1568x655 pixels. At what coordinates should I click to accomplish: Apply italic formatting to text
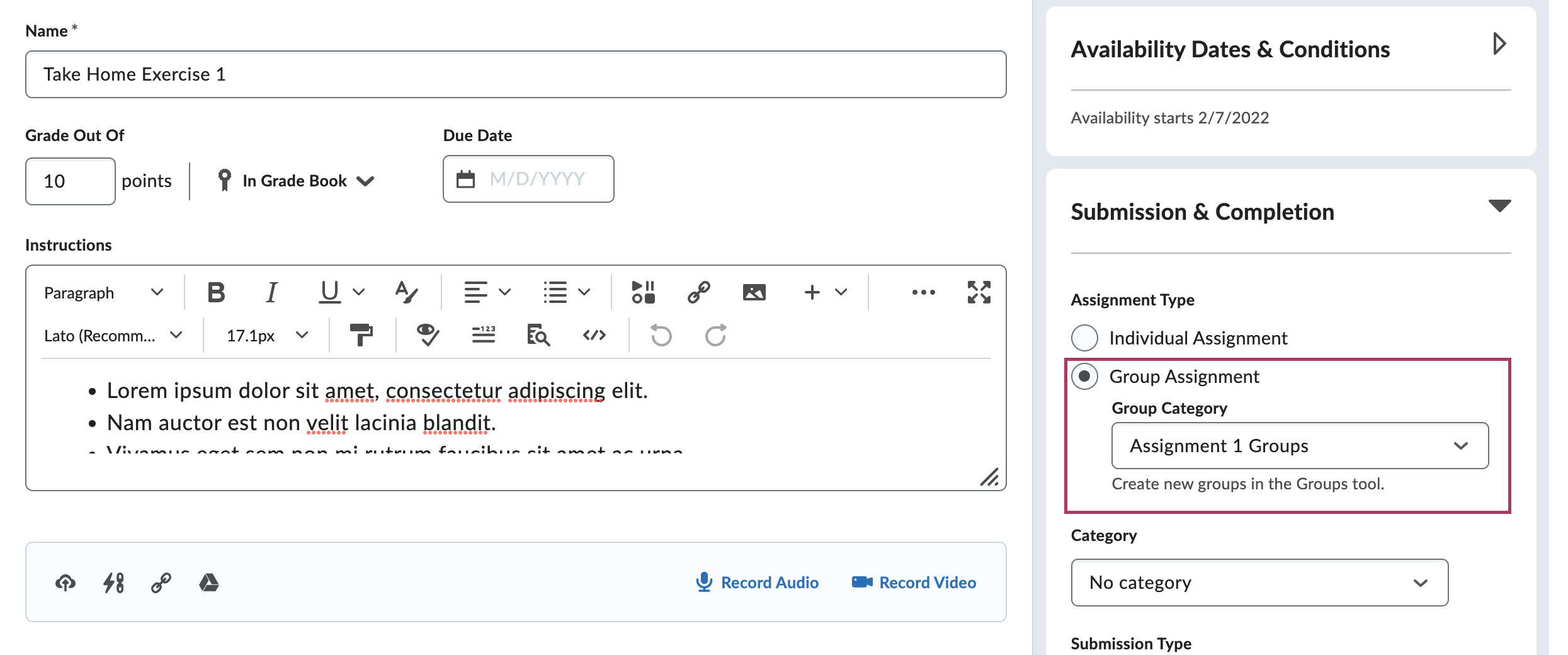click(271, 292)
